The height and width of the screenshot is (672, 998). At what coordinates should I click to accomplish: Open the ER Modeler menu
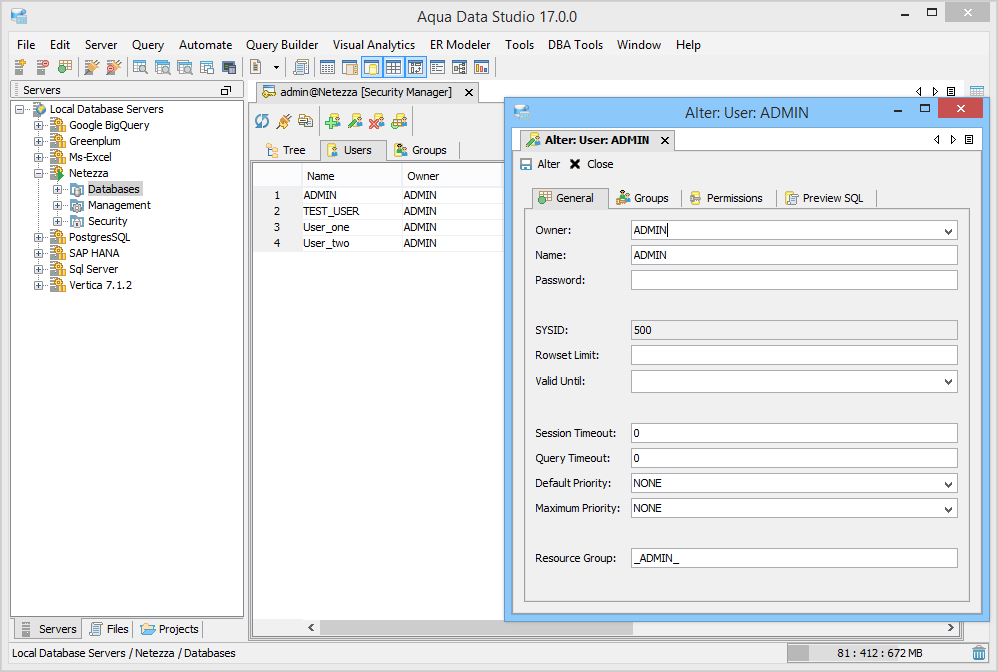click(460, 45)
